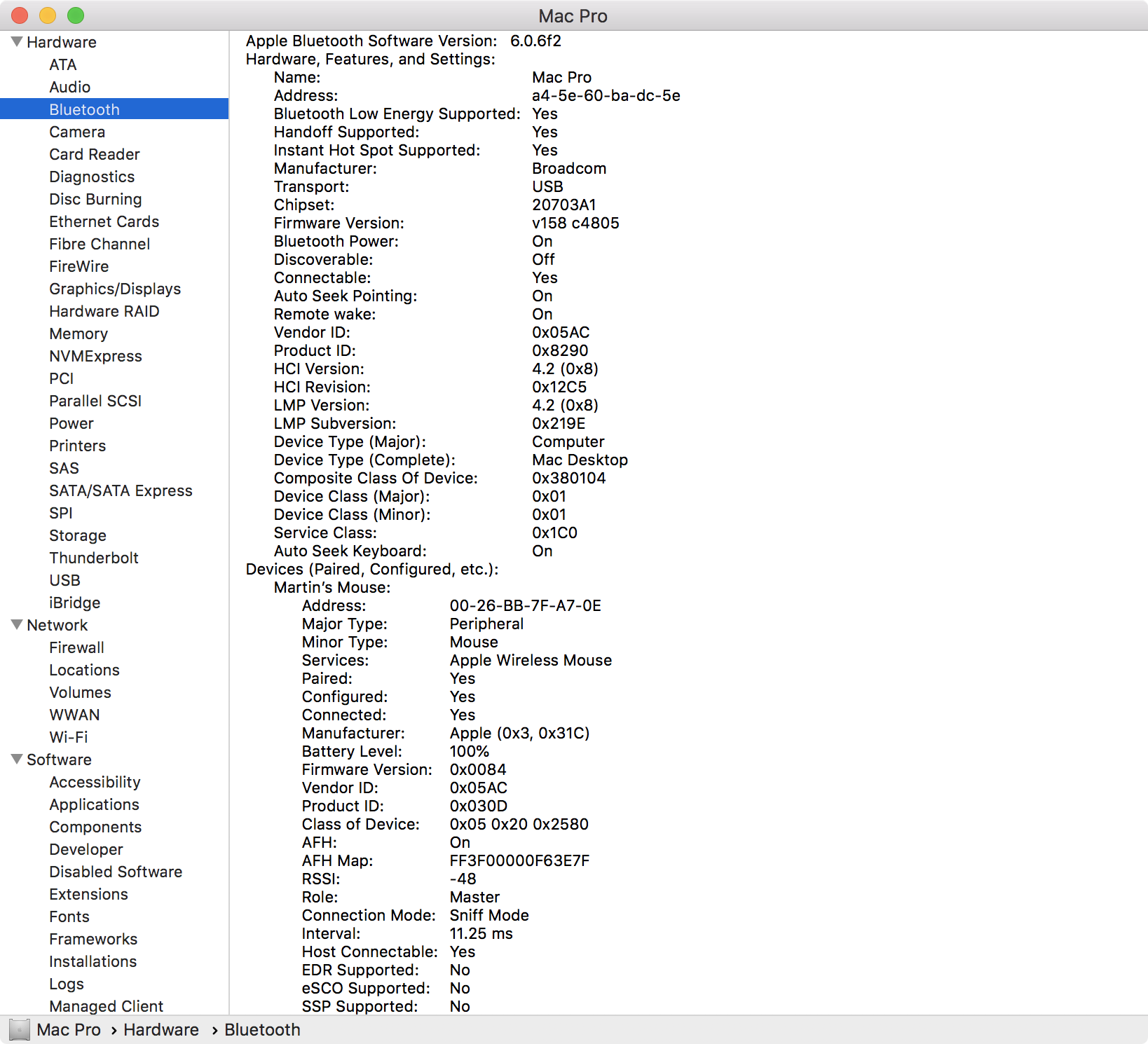Show Storage information
The height and width of the screenshot is (1044, 1148).
[x=78, y=535]
